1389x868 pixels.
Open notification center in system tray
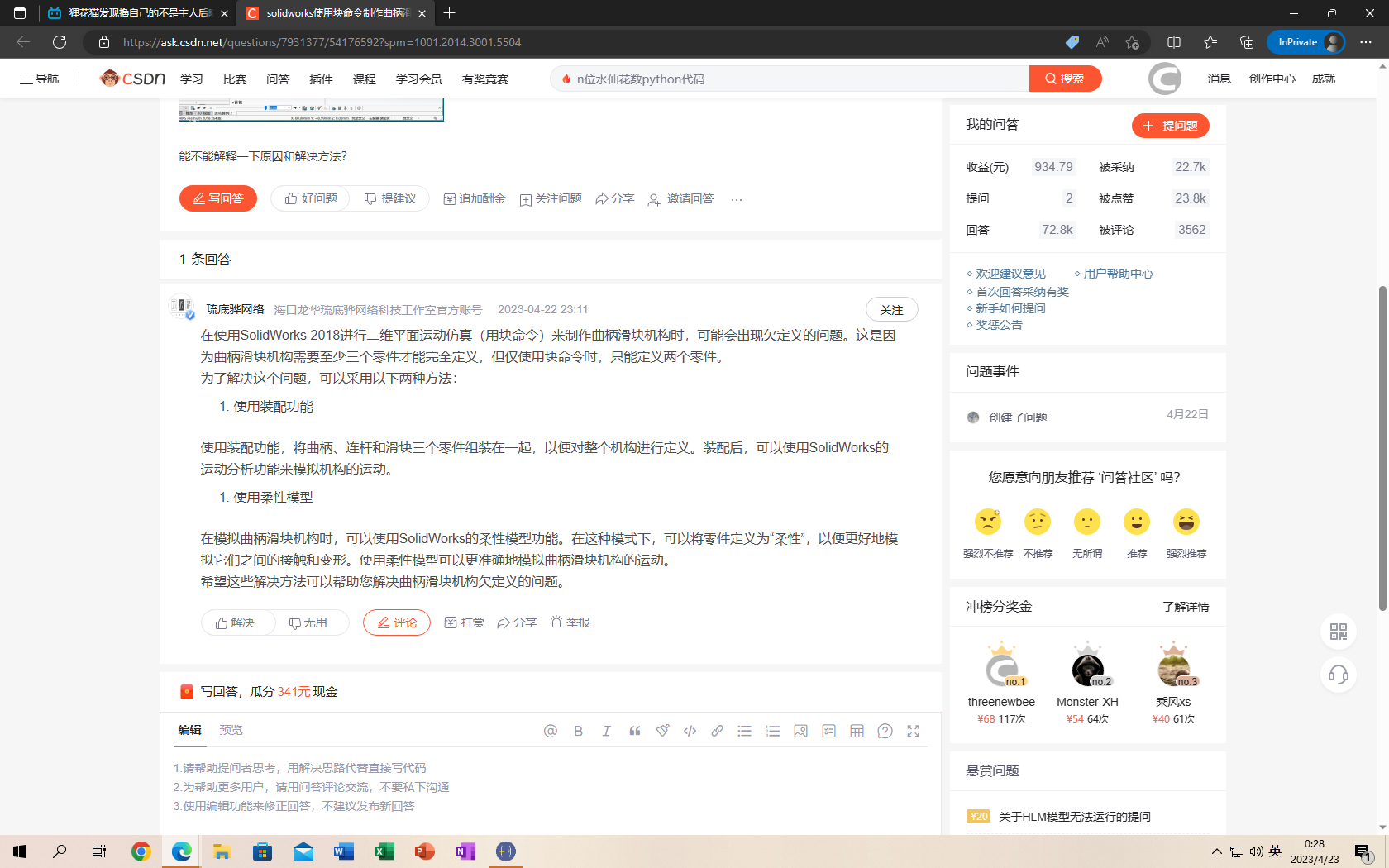pyautogui.click(x=1363, y=851)
